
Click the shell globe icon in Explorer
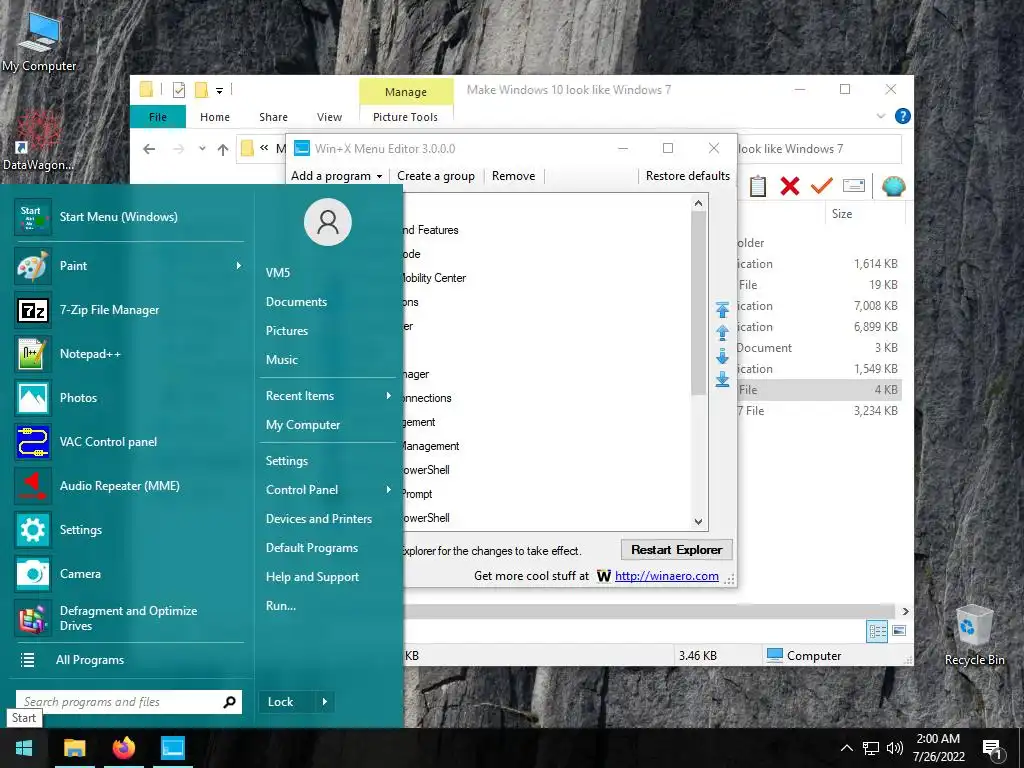point(893,187)
